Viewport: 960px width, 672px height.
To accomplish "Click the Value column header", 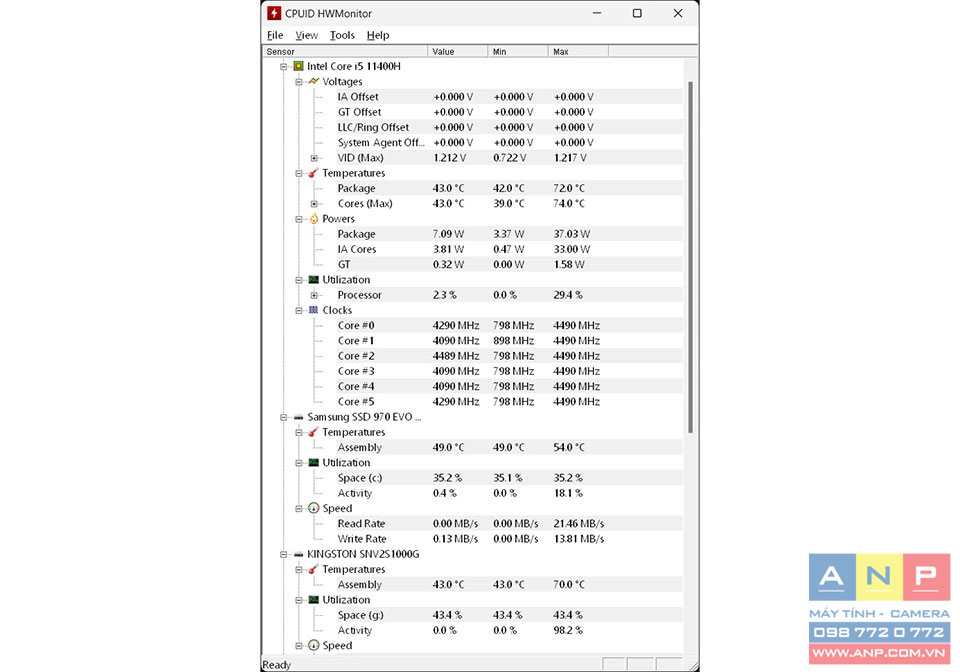I will 458,51.
